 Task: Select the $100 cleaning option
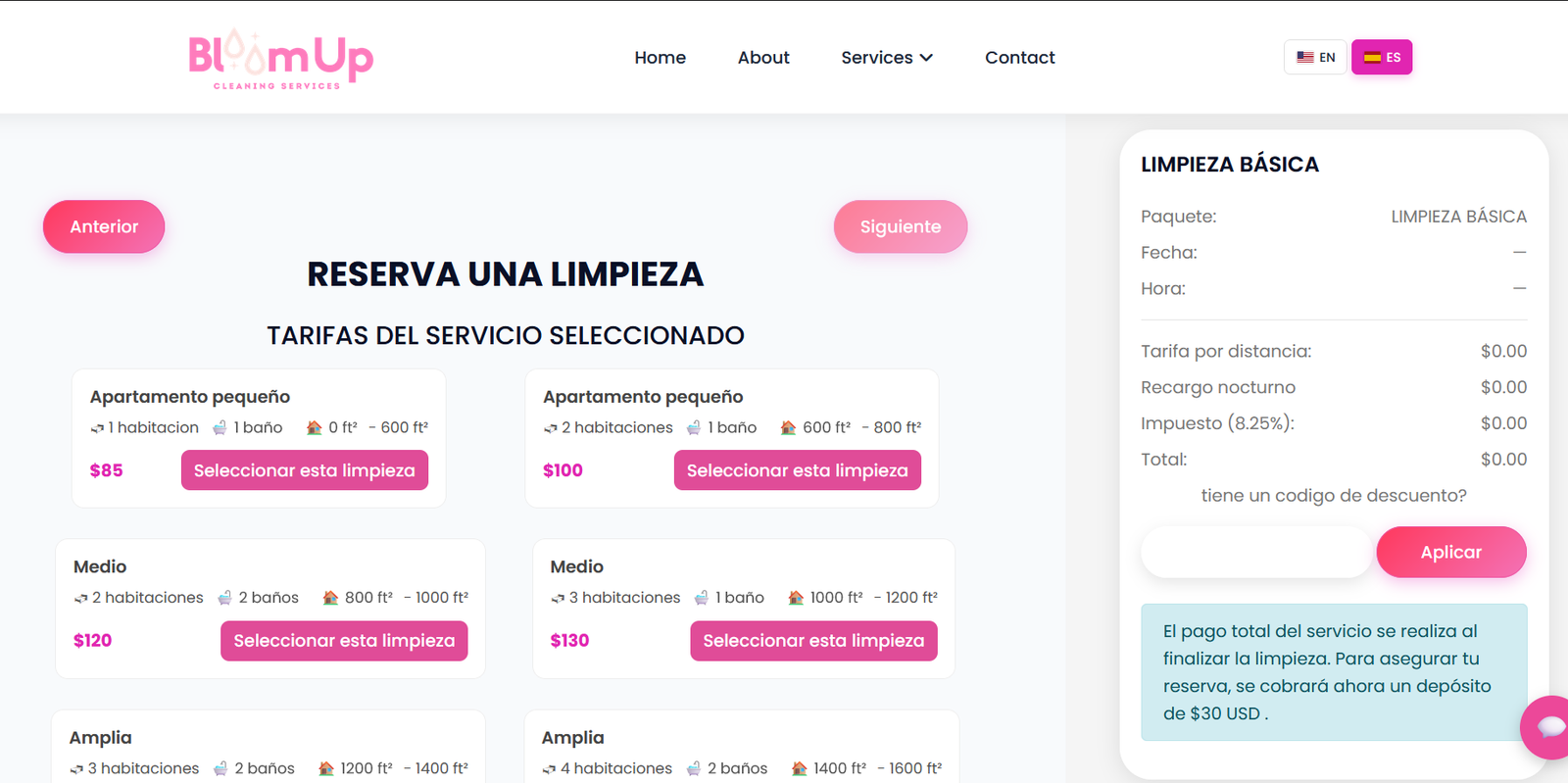pyautogui.click(x=798, y=470)
